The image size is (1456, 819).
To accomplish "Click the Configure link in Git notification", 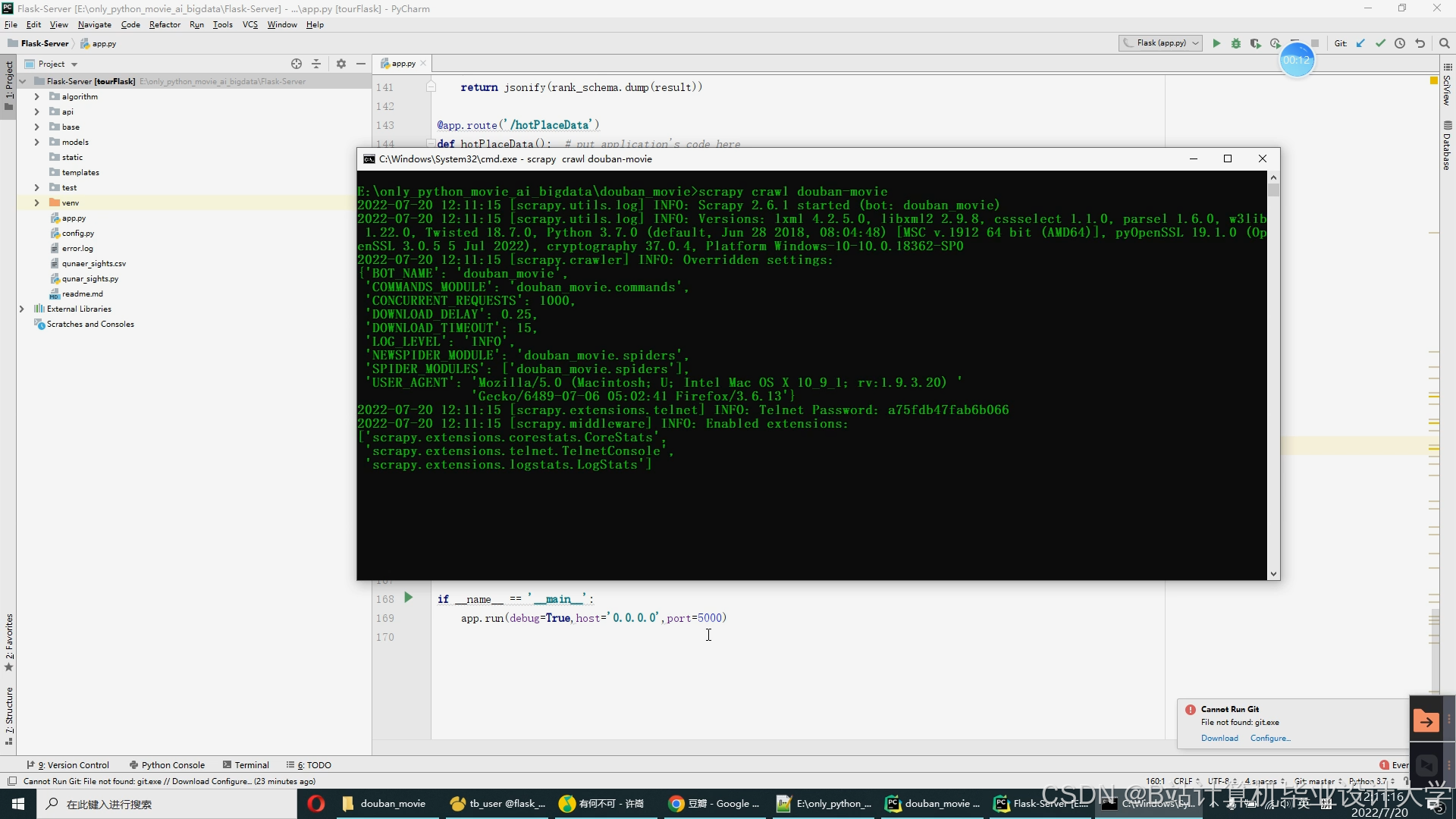I will click(x=1269, y=738).
